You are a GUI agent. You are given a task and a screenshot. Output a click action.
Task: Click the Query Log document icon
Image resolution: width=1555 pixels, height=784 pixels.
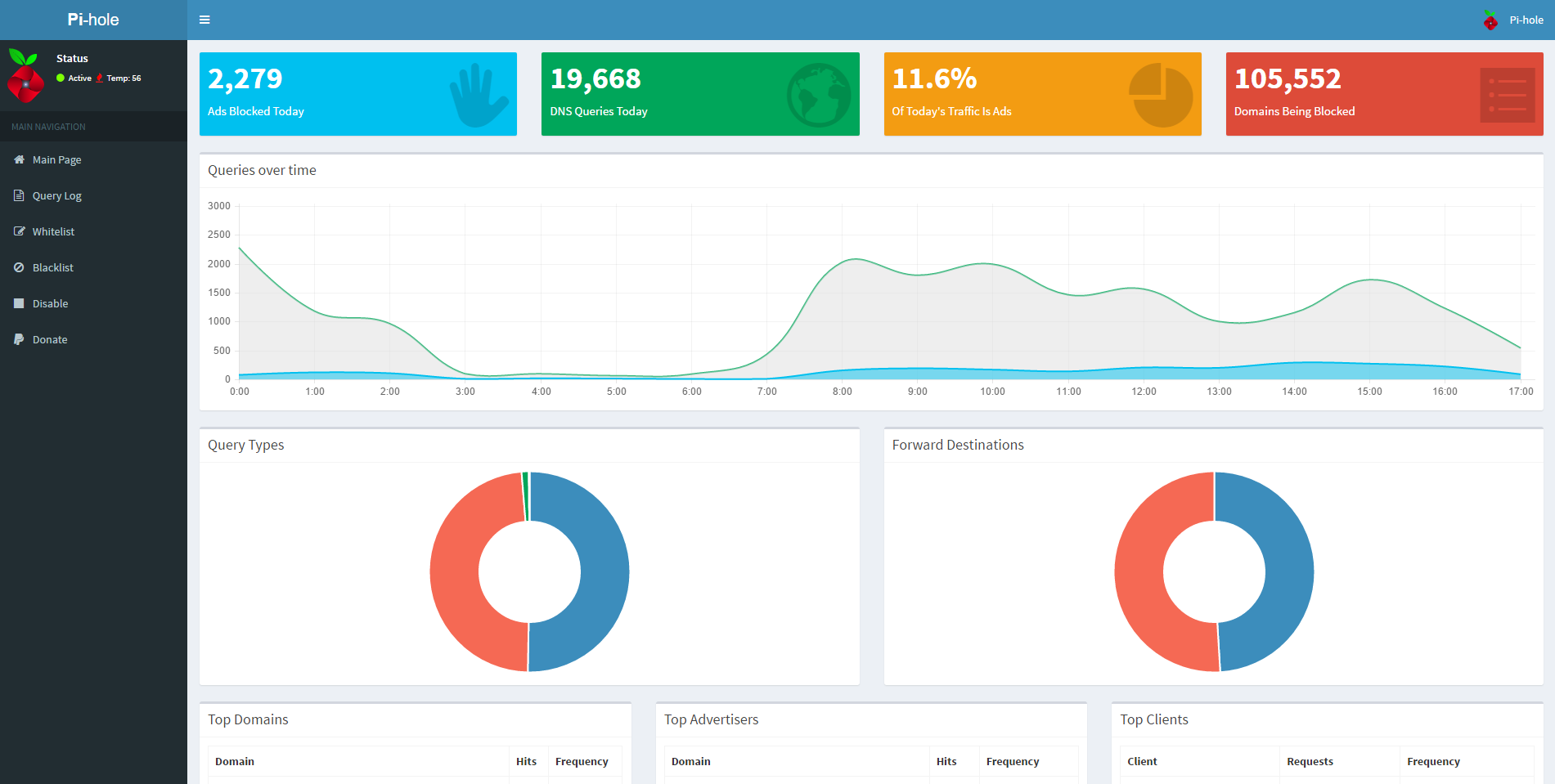[x=19, y=195]
